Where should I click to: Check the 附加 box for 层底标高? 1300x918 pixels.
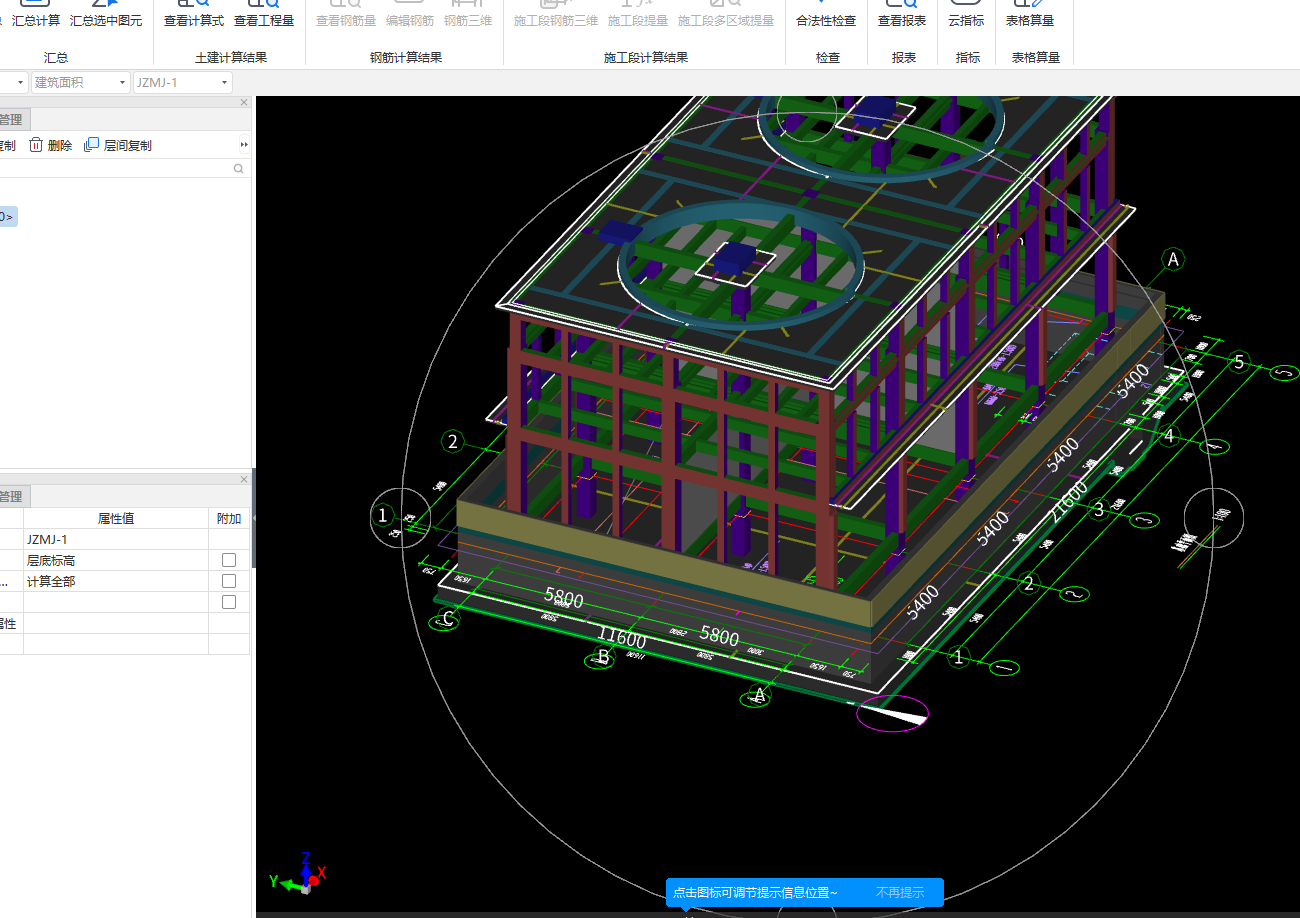[229, 560]
